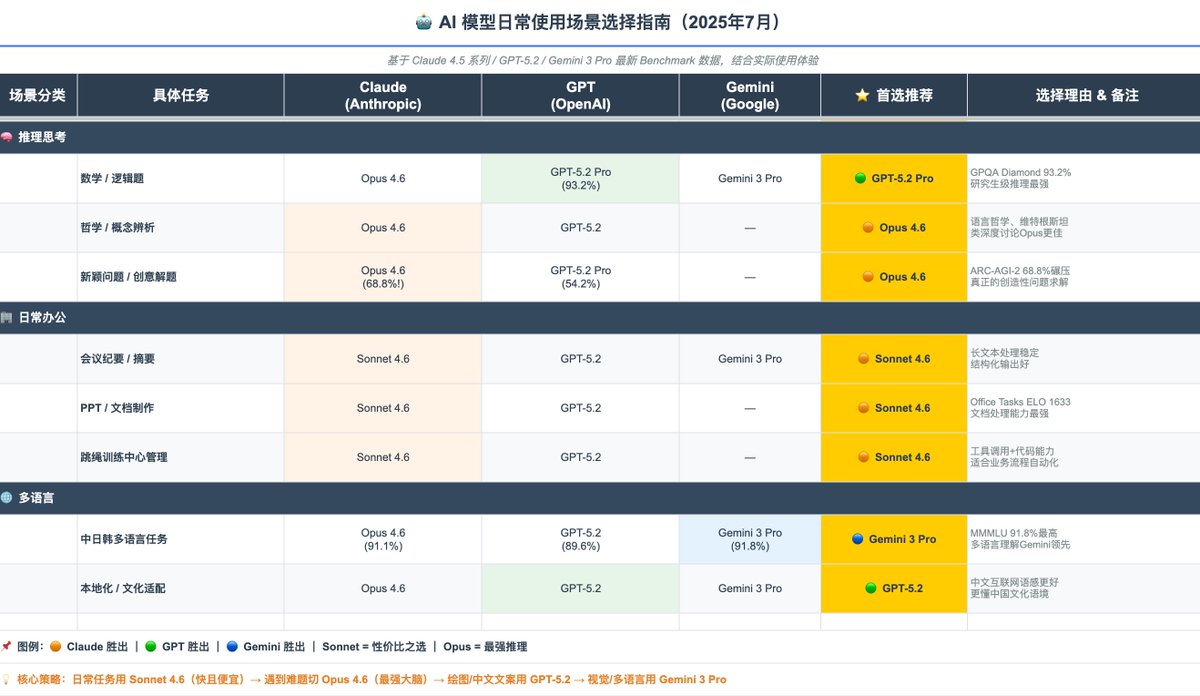Image resolution: width=1200 pixels, height=696 pixels.
Task: Click the orange dot in PPT / 文档制作 row
Action: 863,408
